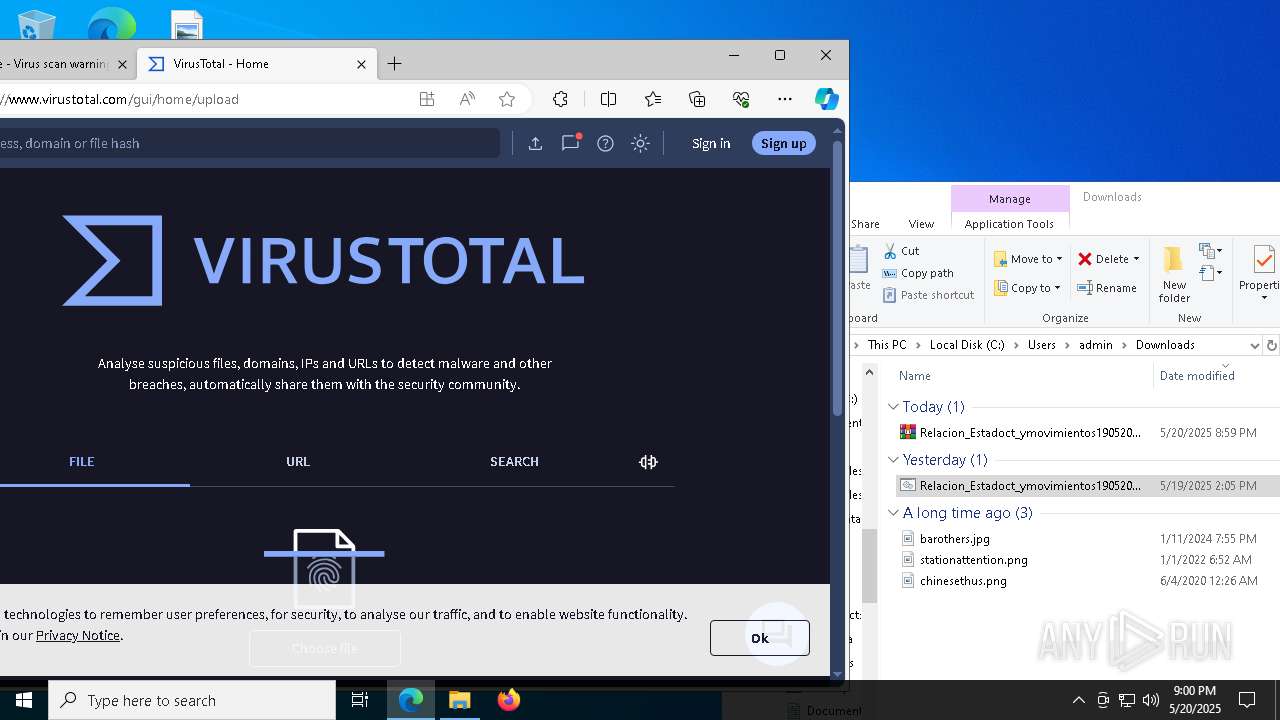Switch to the URL tab on VirusTotal

coord(298,461)
